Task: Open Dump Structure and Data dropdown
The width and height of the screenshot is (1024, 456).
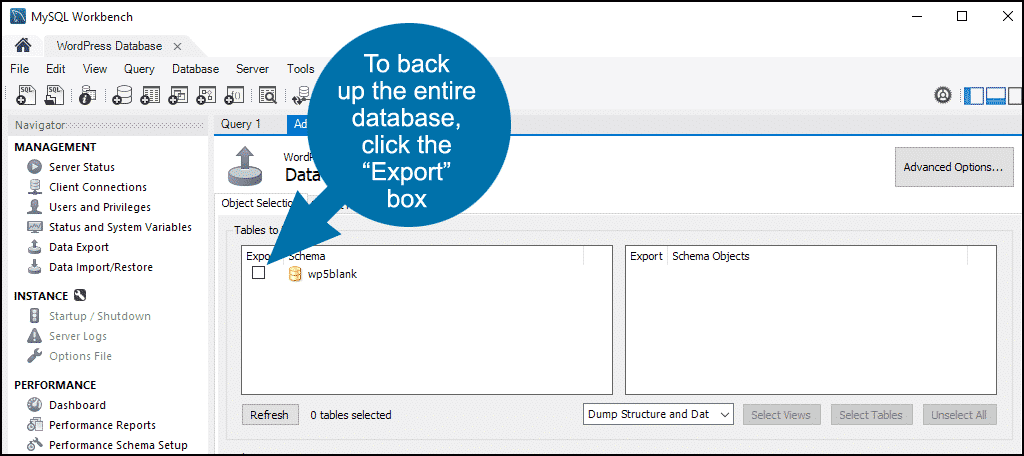Action: click(658, 414)
